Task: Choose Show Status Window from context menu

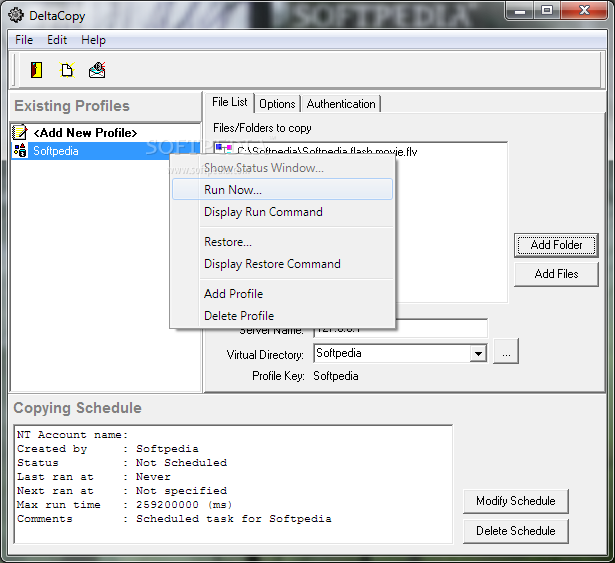Action: pos(282,168)
